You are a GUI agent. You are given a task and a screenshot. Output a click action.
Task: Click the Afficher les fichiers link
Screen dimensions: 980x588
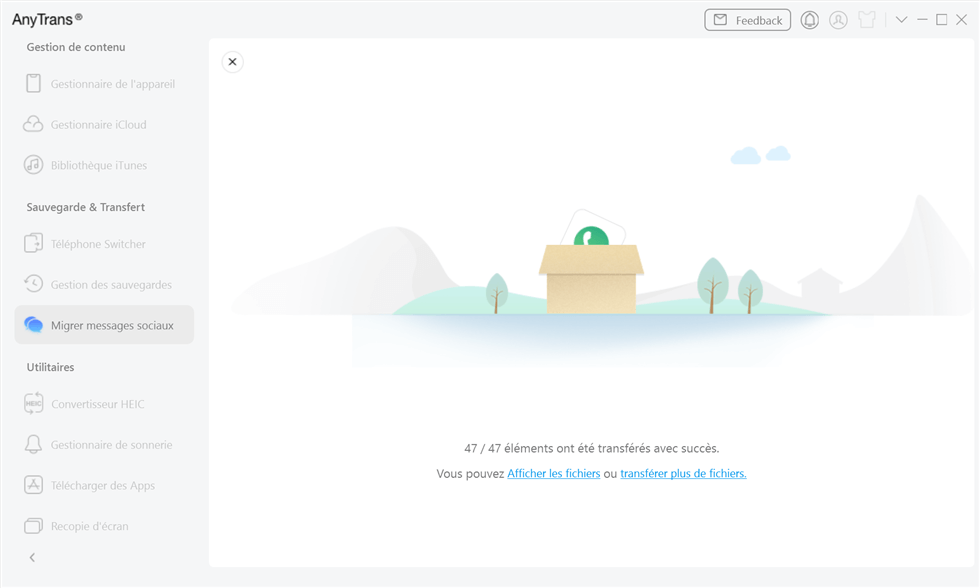click(x=553, y=474)
